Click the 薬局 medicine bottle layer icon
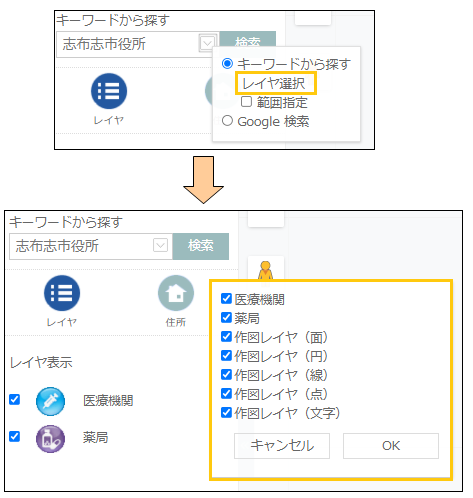Viewport: 473px width, 498px height. 51,438
